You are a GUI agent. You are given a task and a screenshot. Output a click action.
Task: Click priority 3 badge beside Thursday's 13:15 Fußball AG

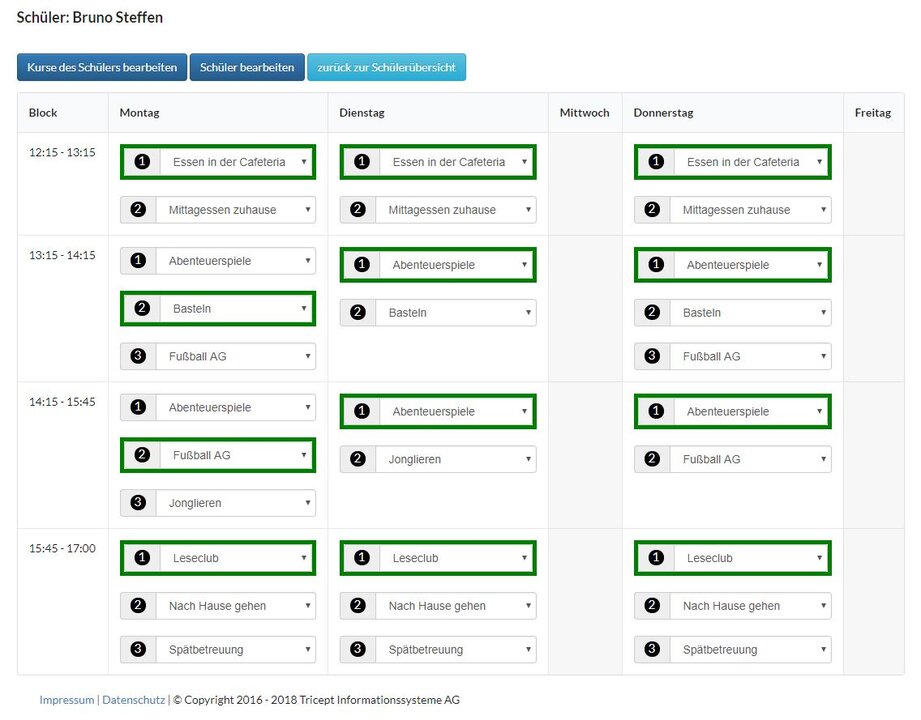tap(652, 356)
